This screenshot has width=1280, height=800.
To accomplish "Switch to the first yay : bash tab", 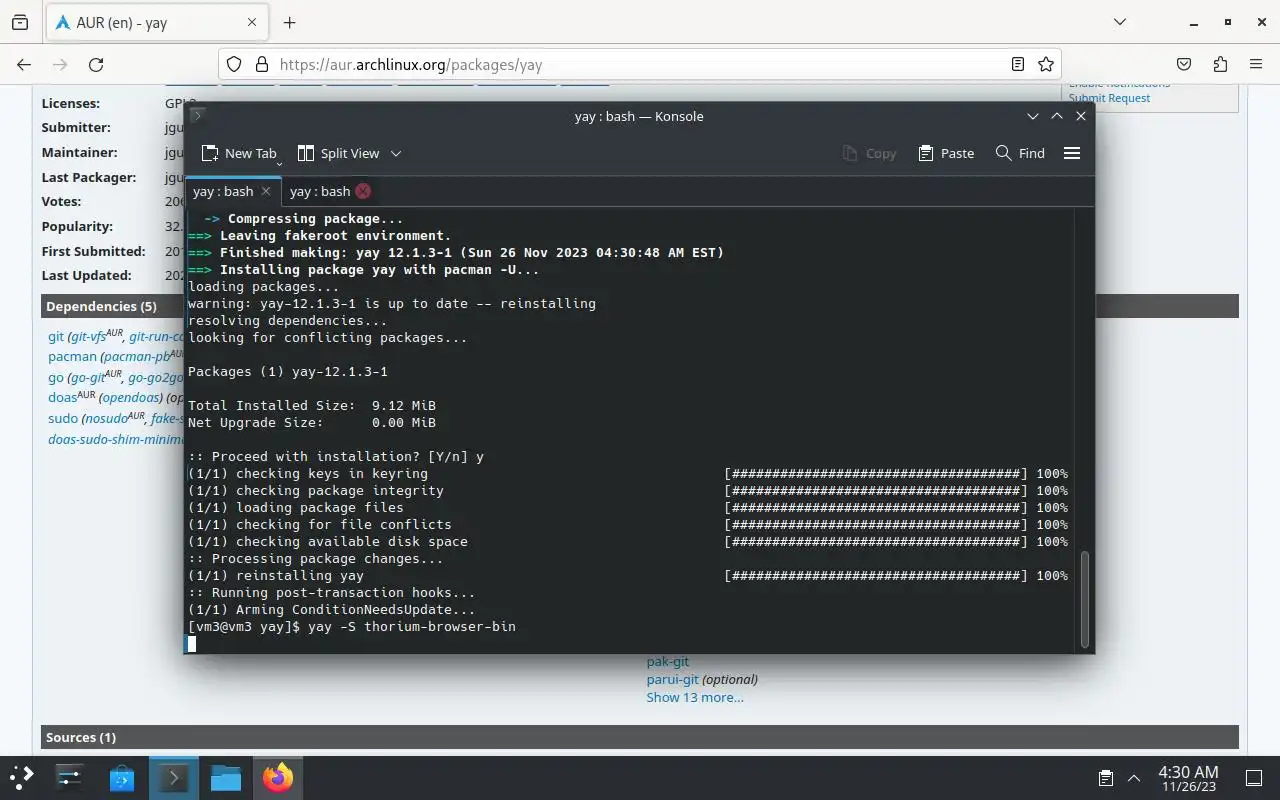I will (x=223, y=191).
